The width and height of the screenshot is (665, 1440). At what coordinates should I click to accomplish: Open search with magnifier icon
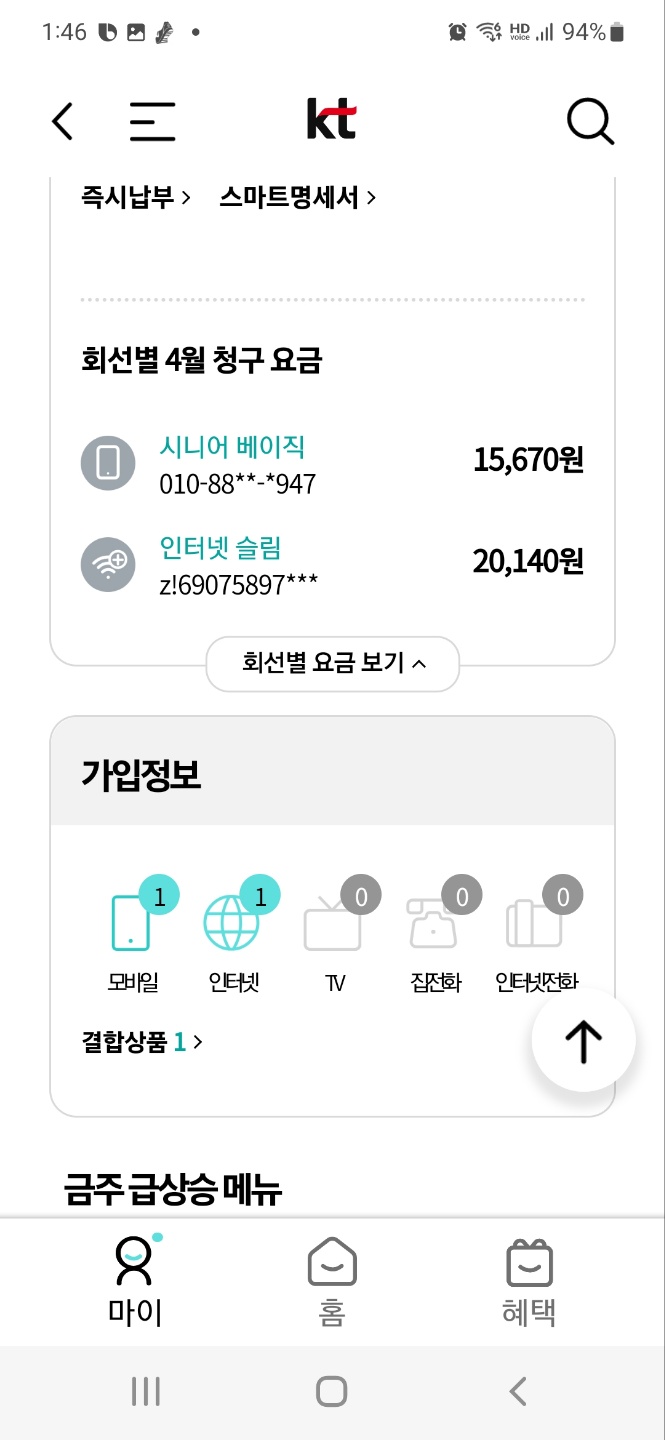(x=589, y=122)
